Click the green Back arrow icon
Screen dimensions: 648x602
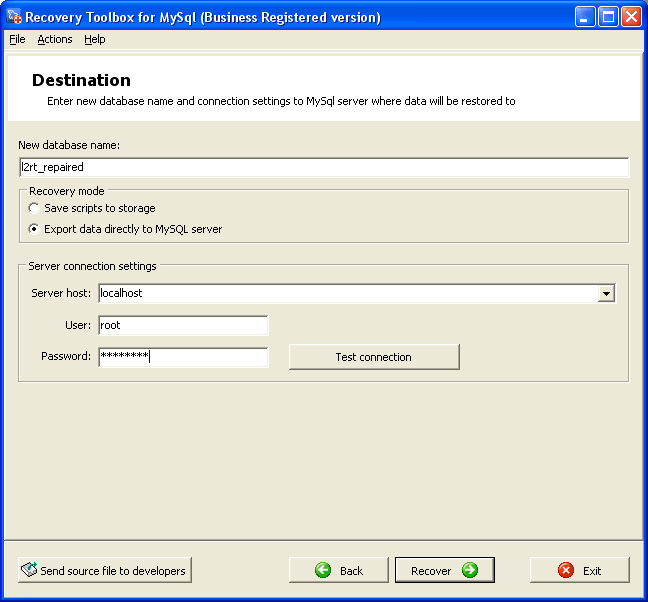coord(323,570)
